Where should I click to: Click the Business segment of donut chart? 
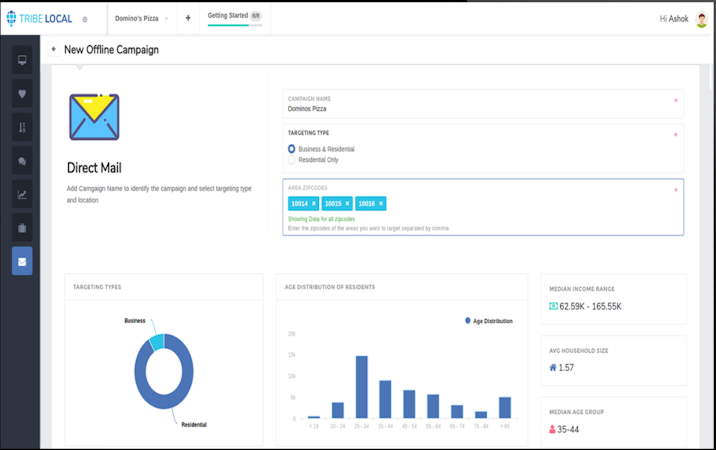point(157,342)
